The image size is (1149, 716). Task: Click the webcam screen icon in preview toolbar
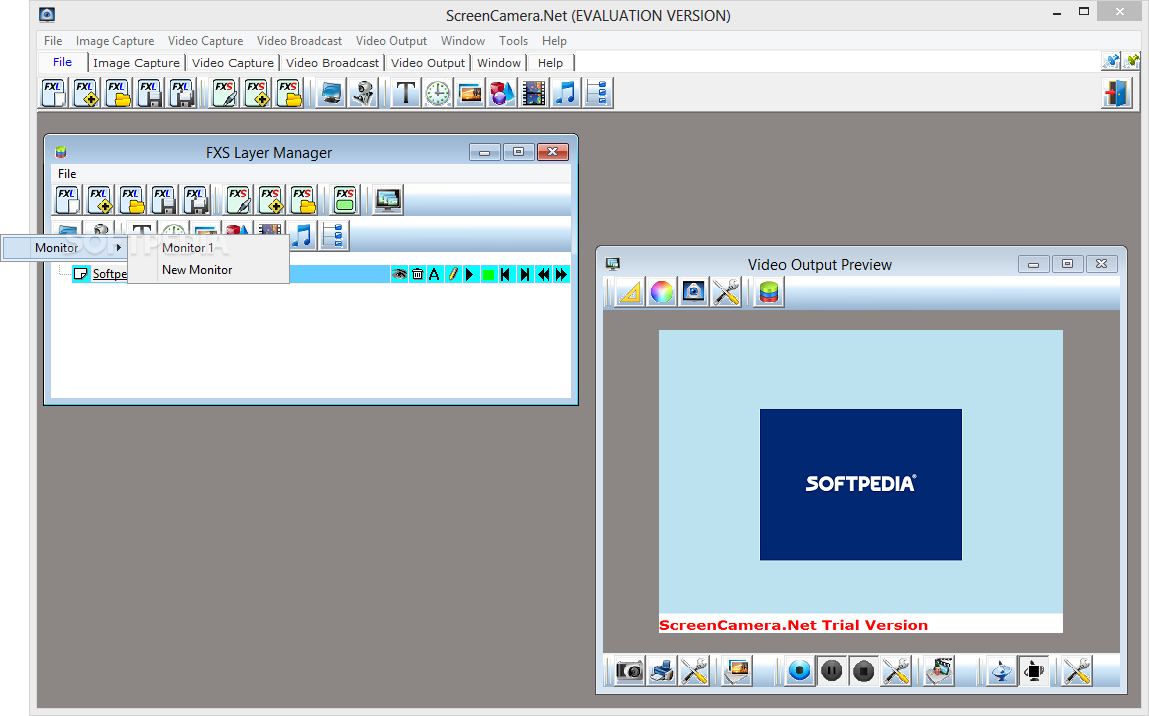pos(693,292)
